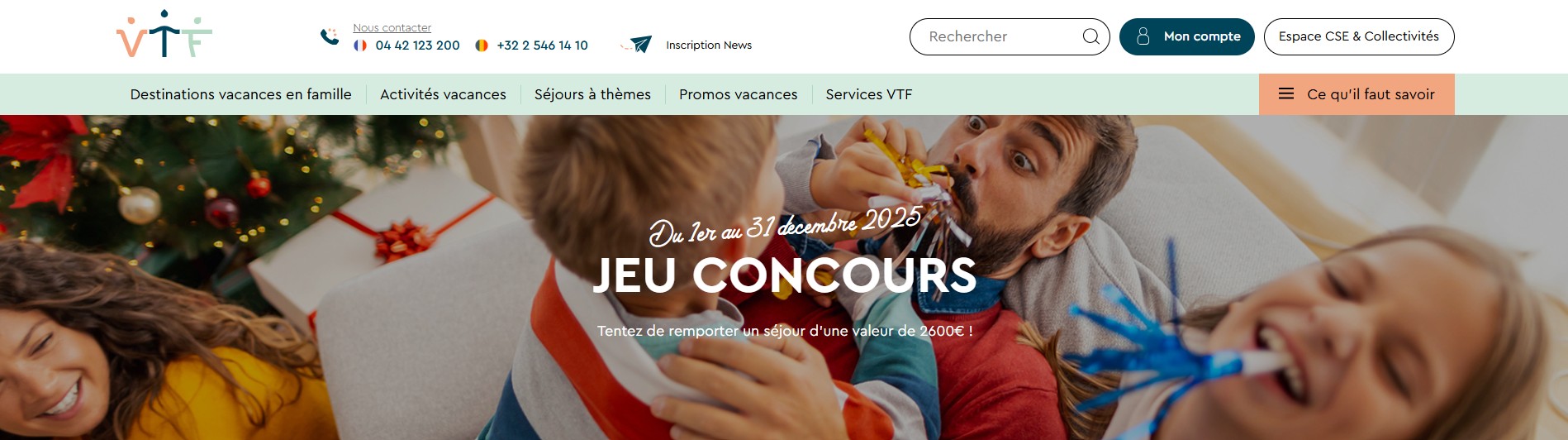
Task: Open Ce qu'il faut savoir panel
Action: point(1357,94)
